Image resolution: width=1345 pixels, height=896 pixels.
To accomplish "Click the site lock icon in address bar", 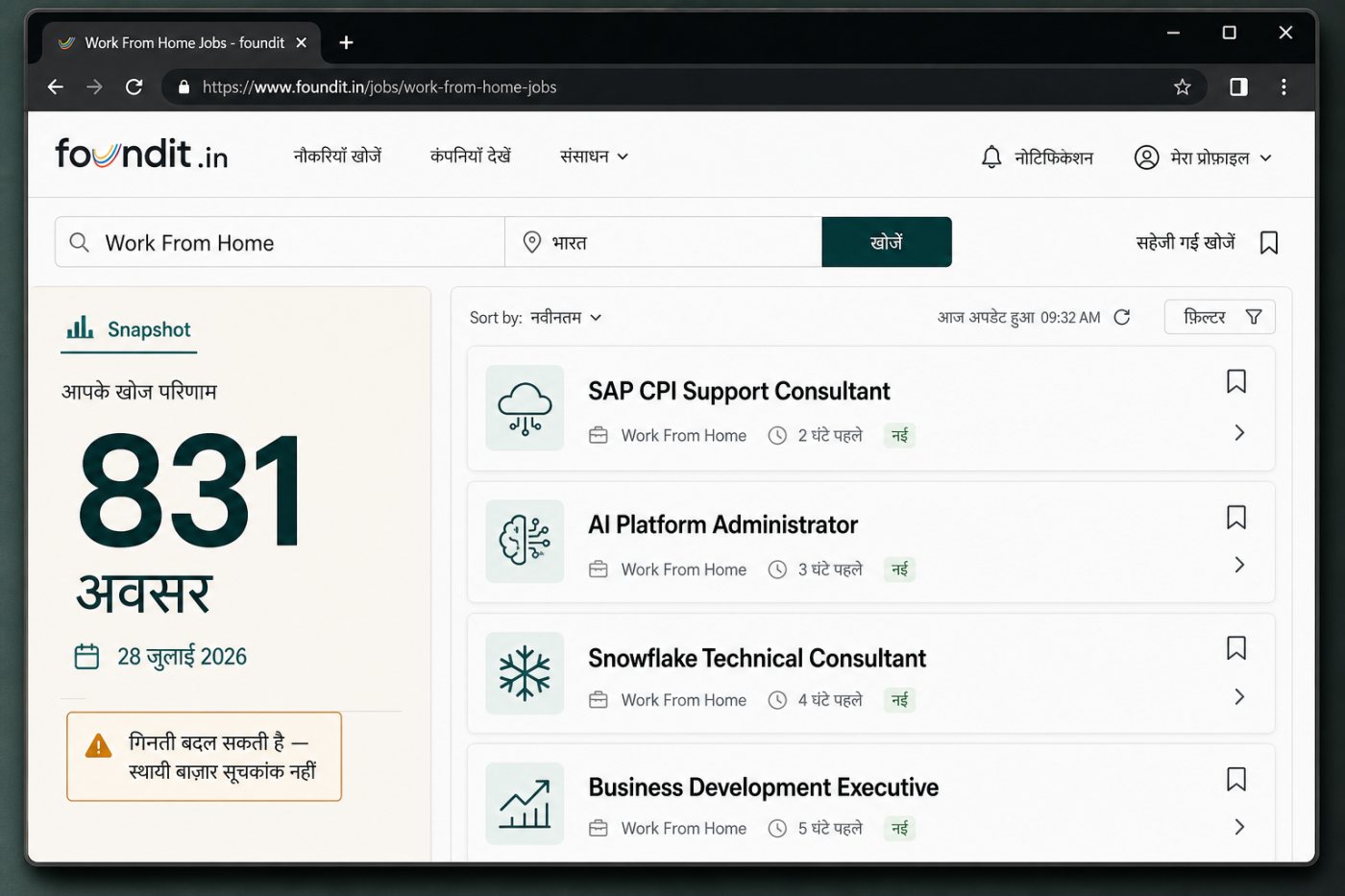I will click(x=183, y=87).
